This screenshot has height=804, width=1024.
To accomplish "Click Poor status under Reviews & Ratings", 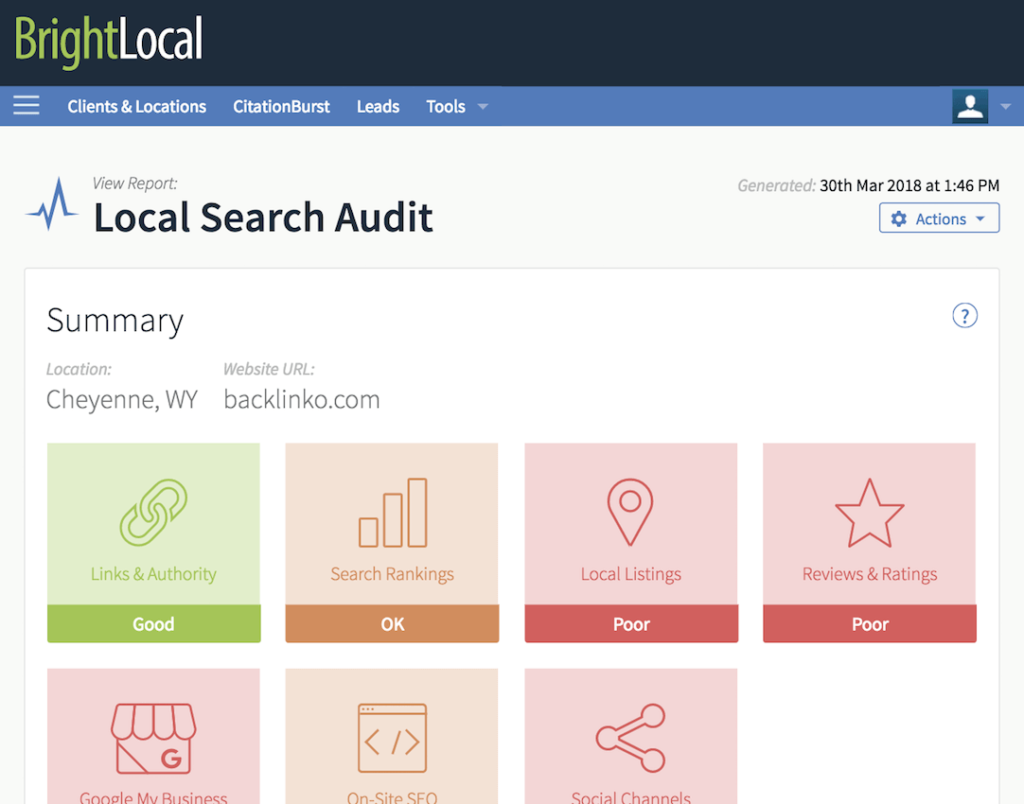I will [x=869, y=624].
